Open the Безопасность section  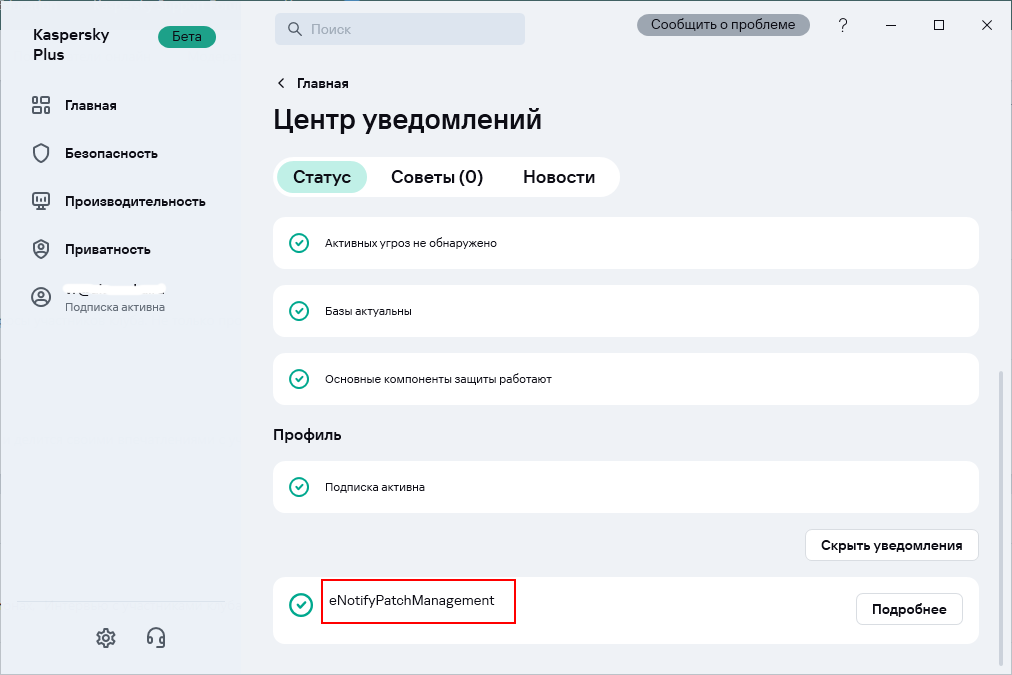pos(111,154)
